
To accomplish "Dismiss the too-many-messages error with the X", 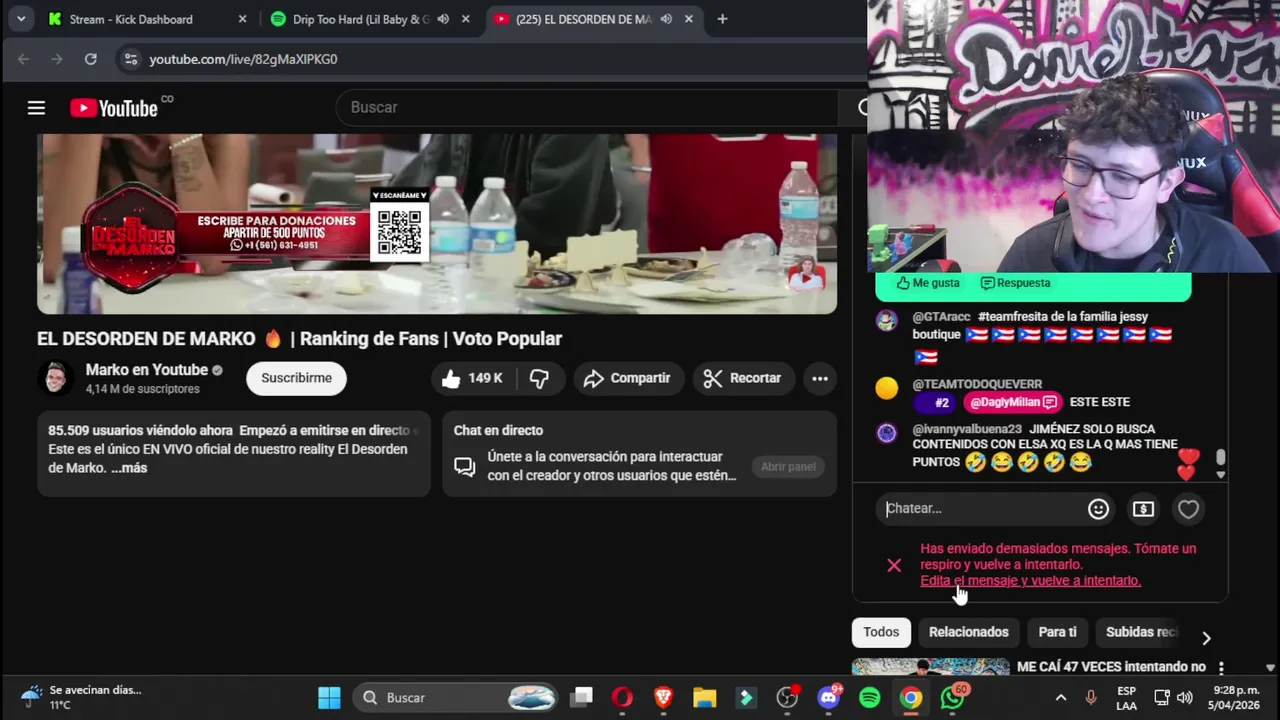I will coord(894,565).
